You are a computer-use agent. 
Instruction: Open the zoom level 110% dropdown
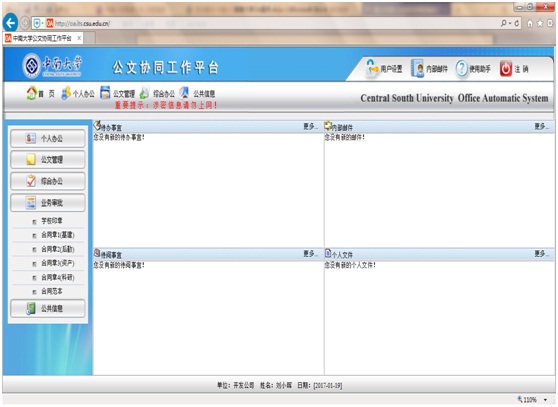(x=545, y=400)
